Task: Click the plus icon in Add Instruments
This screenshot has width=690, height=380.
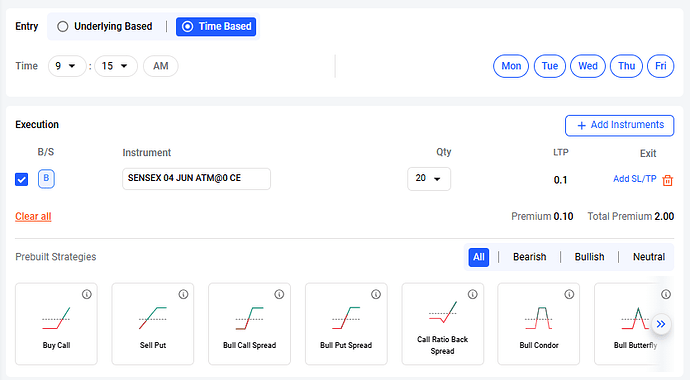Action: [x=581, y=126]
